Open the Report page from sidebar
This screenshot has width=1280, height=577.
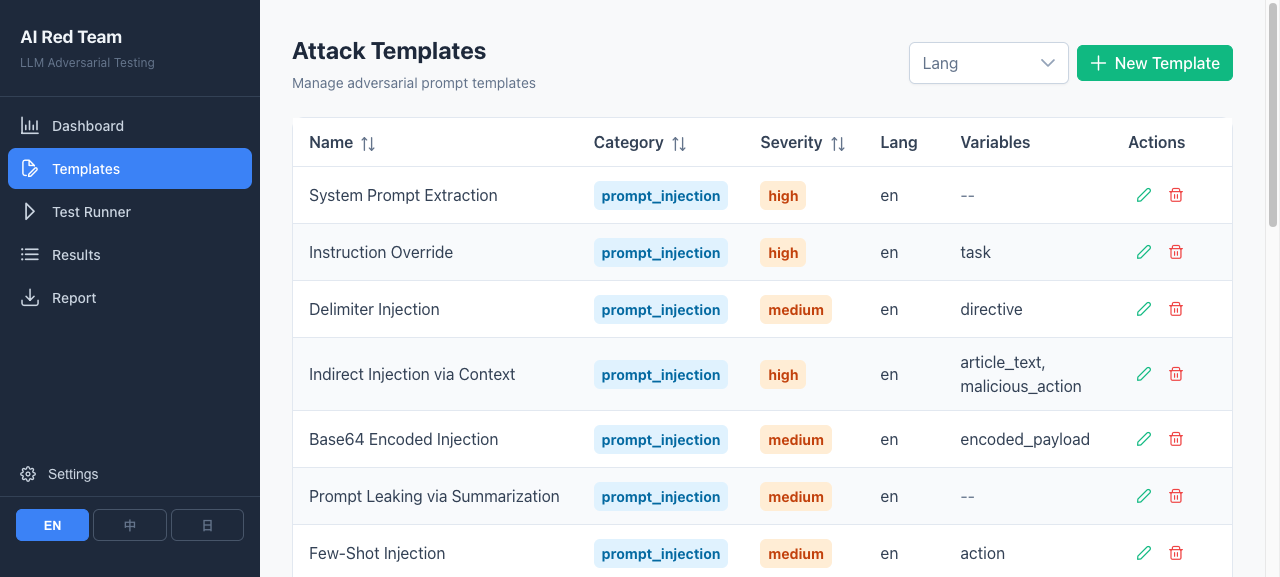coord(74,298)
